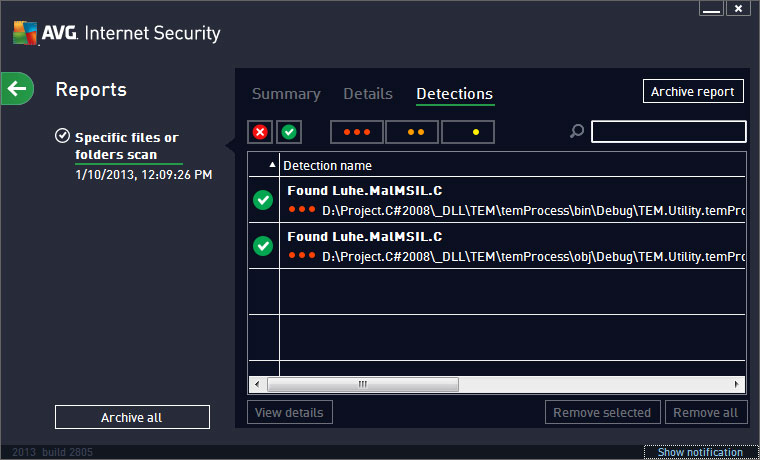760x460 pixels.
Task: Click the Archive report button
Action: coord(693,92)
